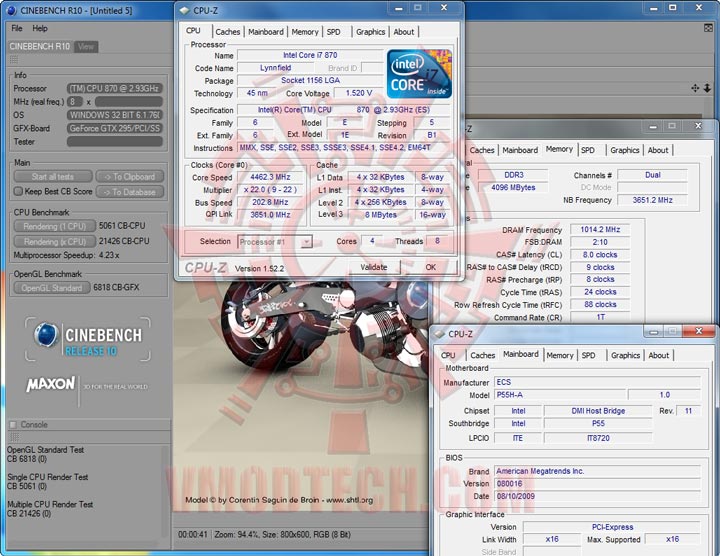Click the move-arrows icon in the Cinebench viewport
Screen dimensions: 720x556
click(x=695, y=88)
